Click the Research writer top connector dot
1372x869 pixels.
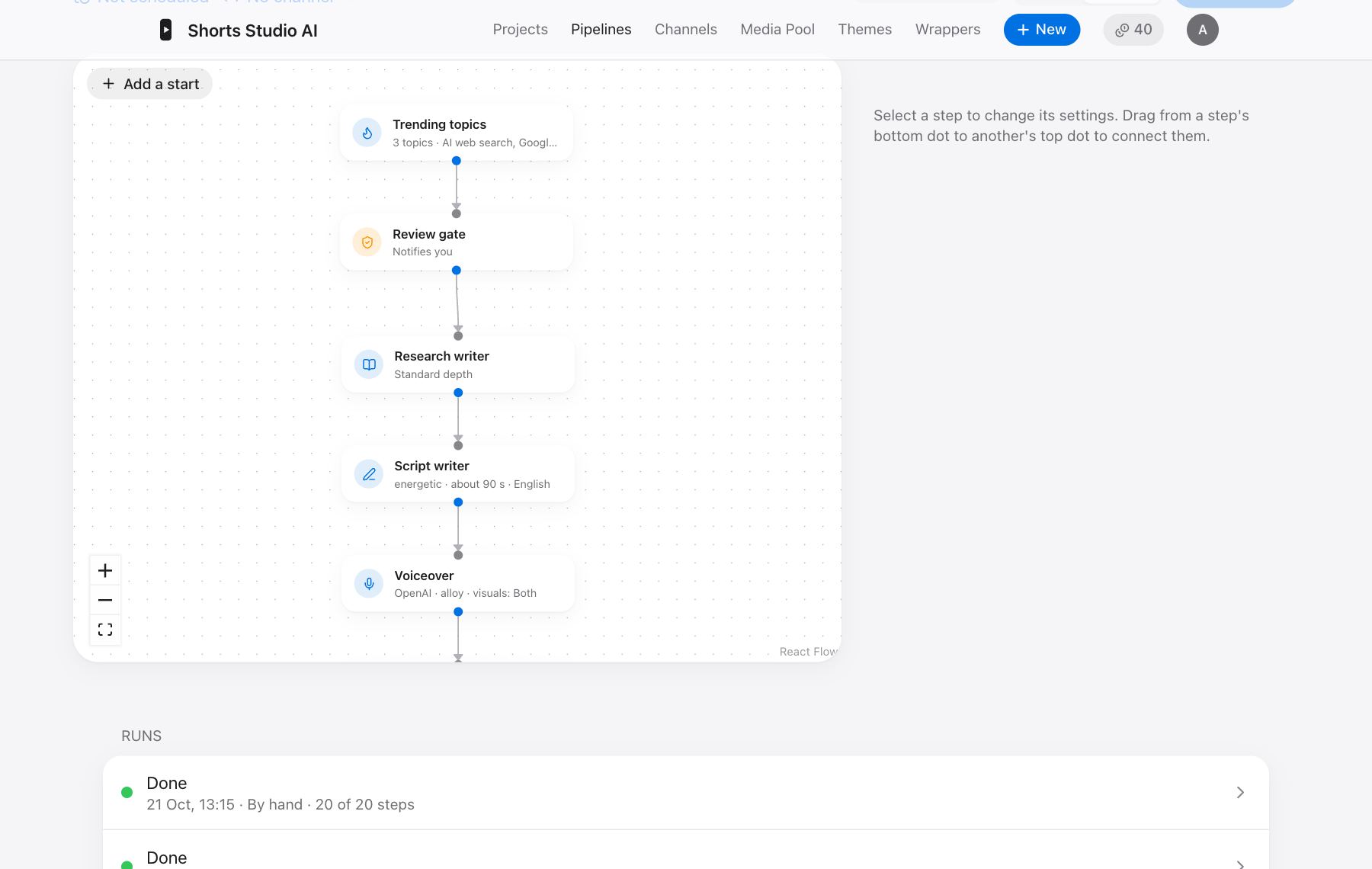tap(458, 336)
